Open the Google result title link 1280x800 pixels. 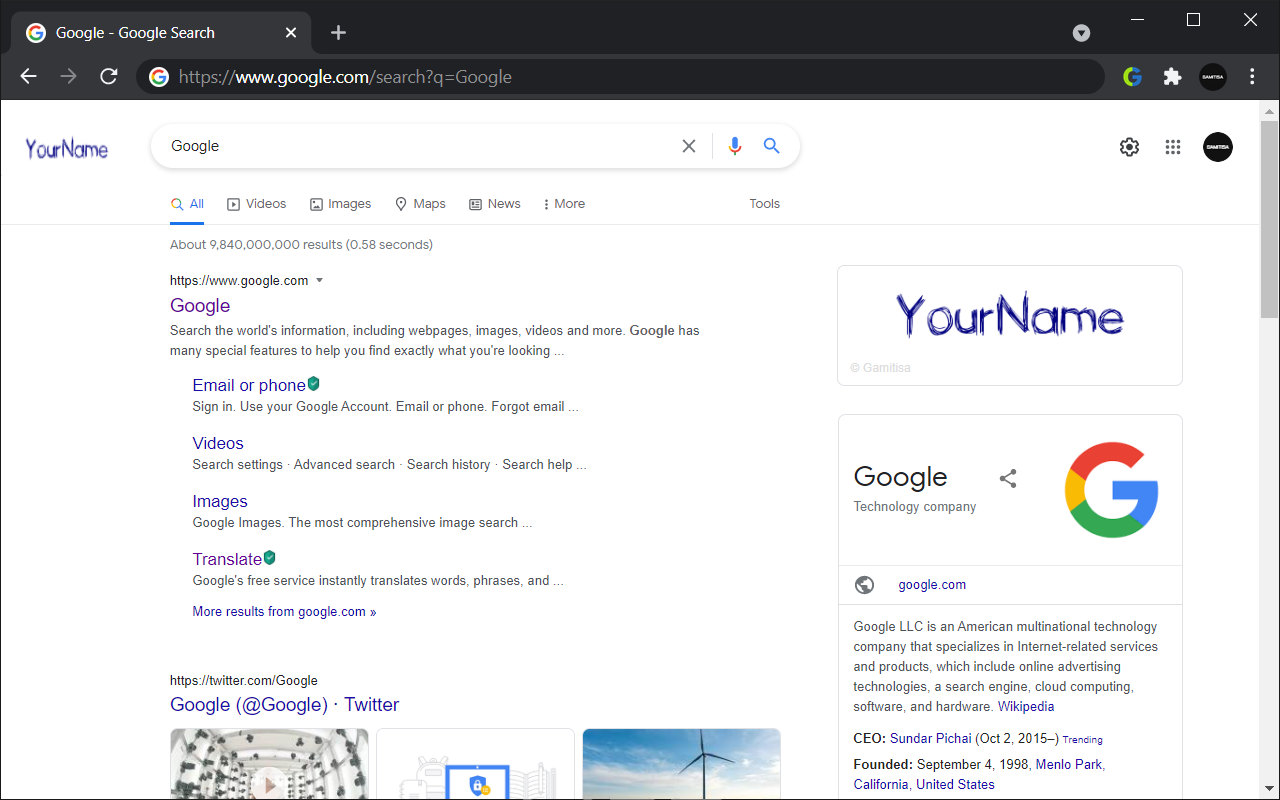[200, 306]
